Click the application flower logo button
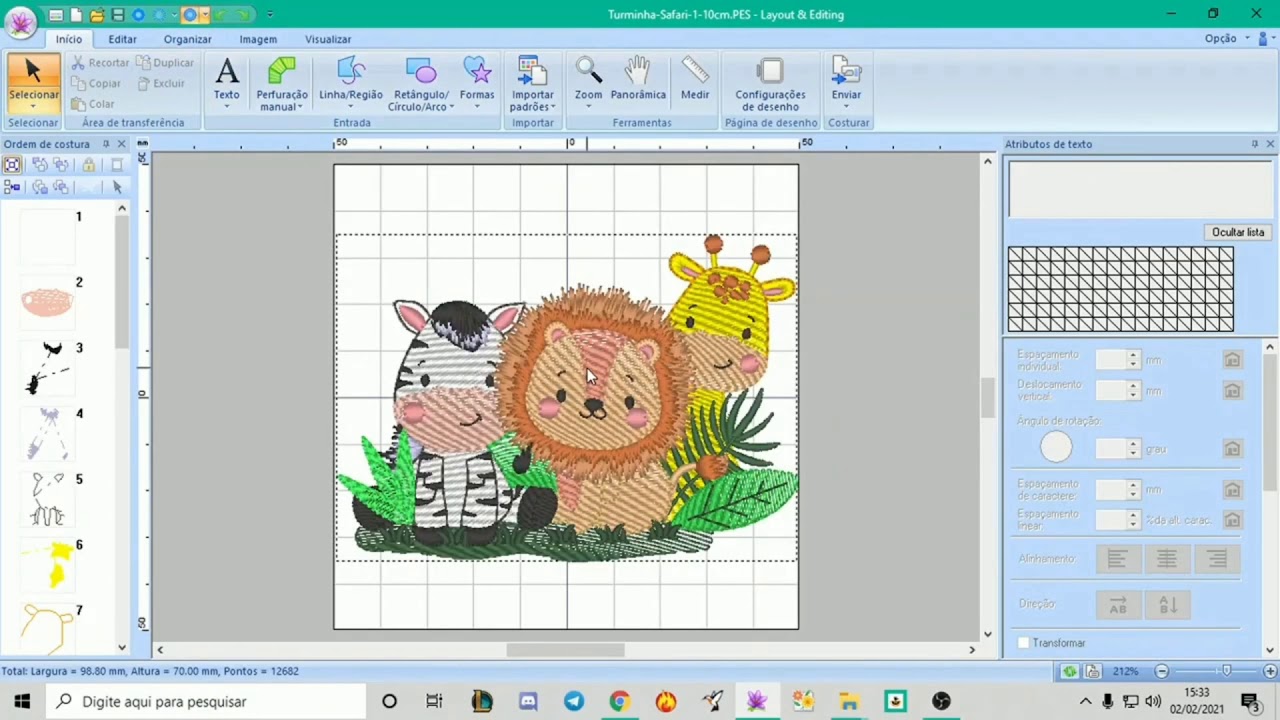This screenshot has height=720, width=1280. point(21,22)
